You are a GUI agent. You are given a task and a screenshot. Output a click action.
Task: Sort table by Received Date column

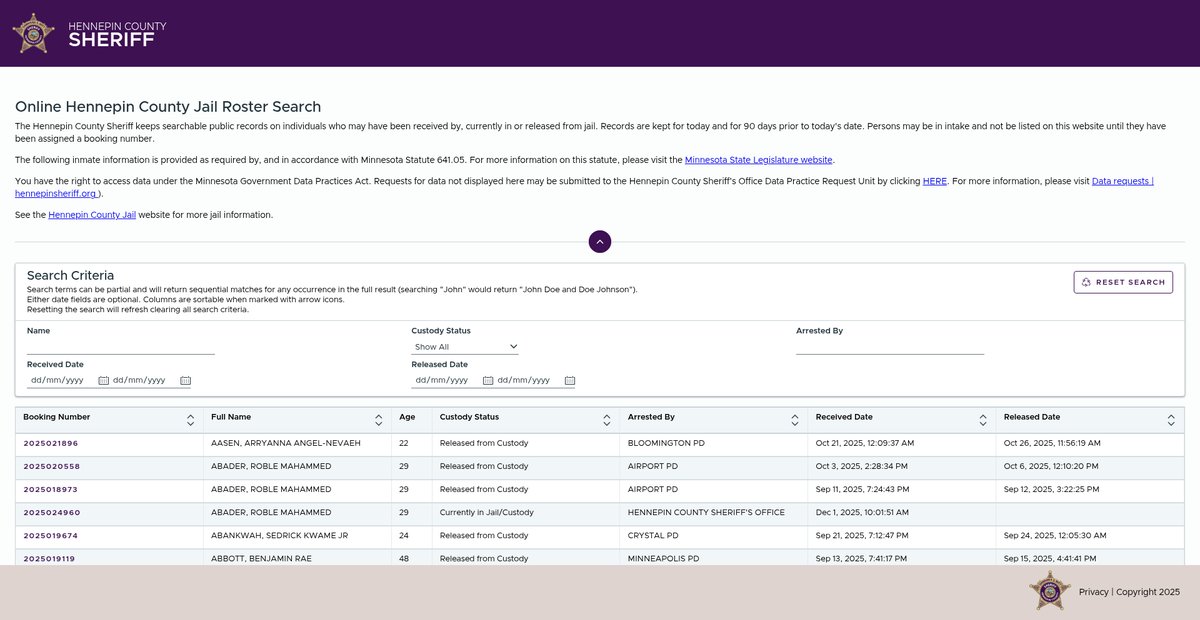click(x=982, y=420)
